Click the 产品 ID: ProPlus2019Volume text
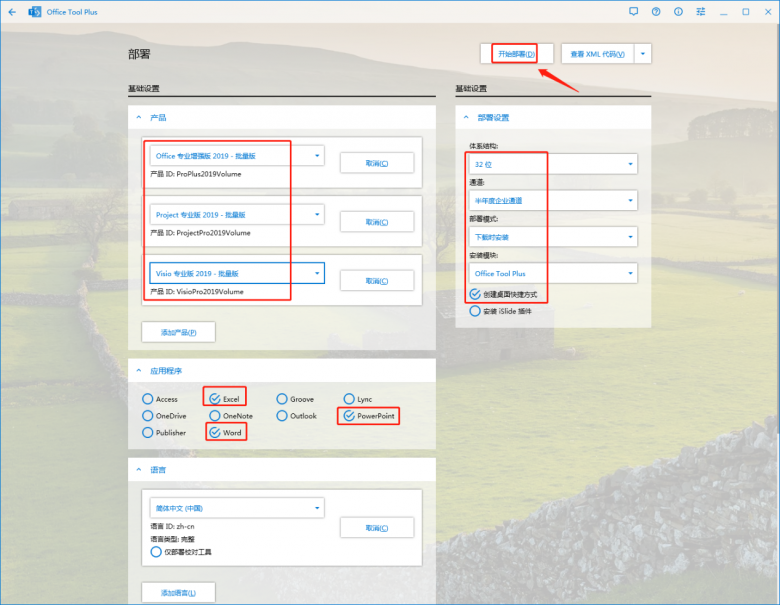The height and width of the screenshot is (605, 780). tap(196, 174)
